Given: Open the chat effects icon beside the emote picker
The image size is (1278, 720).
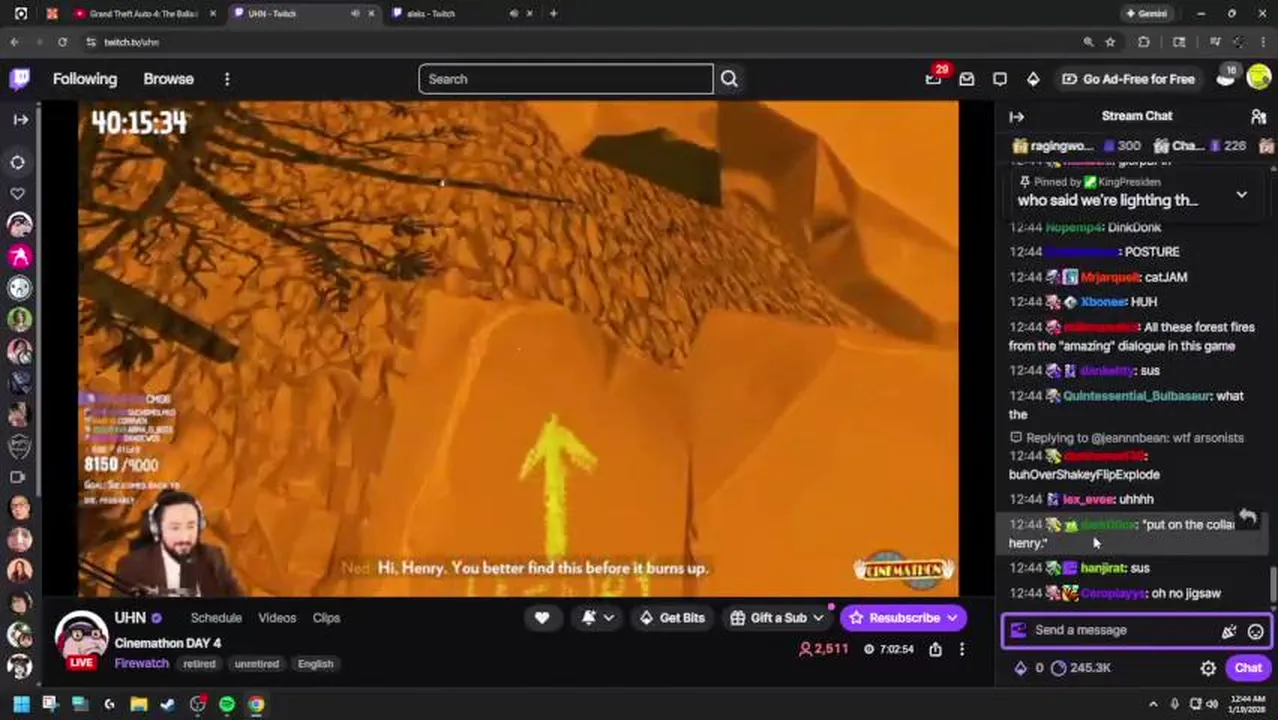Looking at the screenshot, I should coord(1229,631).
